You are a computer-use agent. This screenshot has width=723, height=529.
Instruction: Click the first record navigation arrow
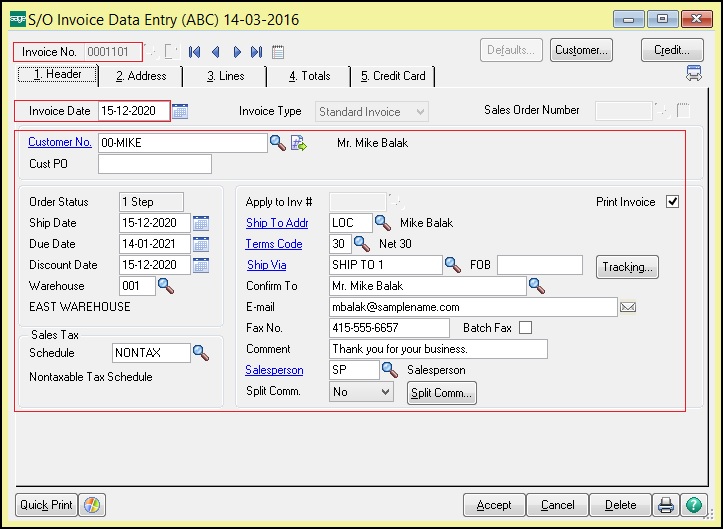tap(195, 51)
